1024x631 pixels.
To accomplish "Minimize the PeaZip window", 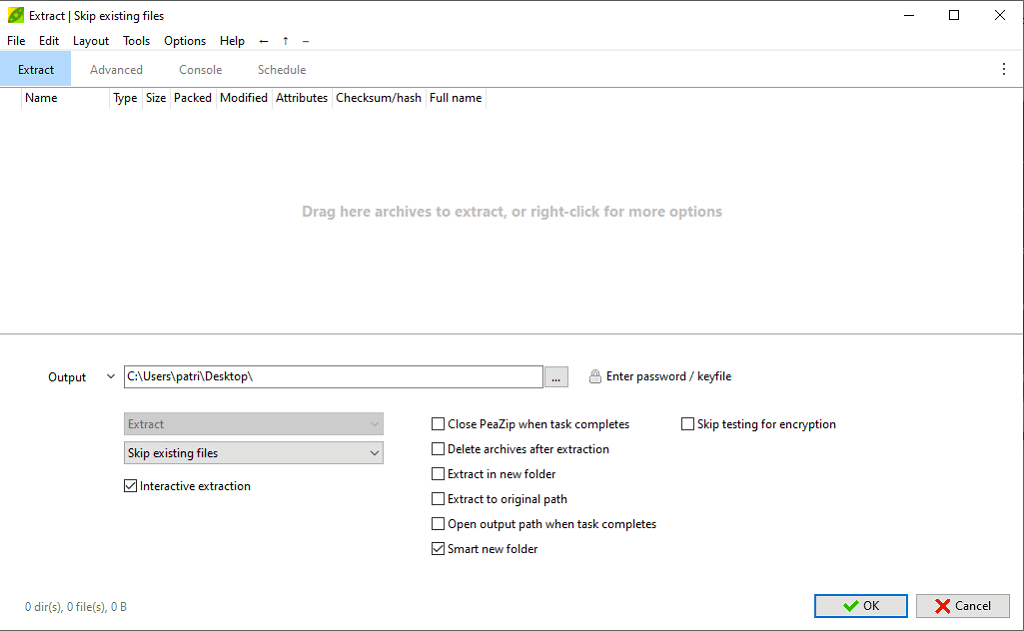I will pyautogui.click(x=908, y=15).
